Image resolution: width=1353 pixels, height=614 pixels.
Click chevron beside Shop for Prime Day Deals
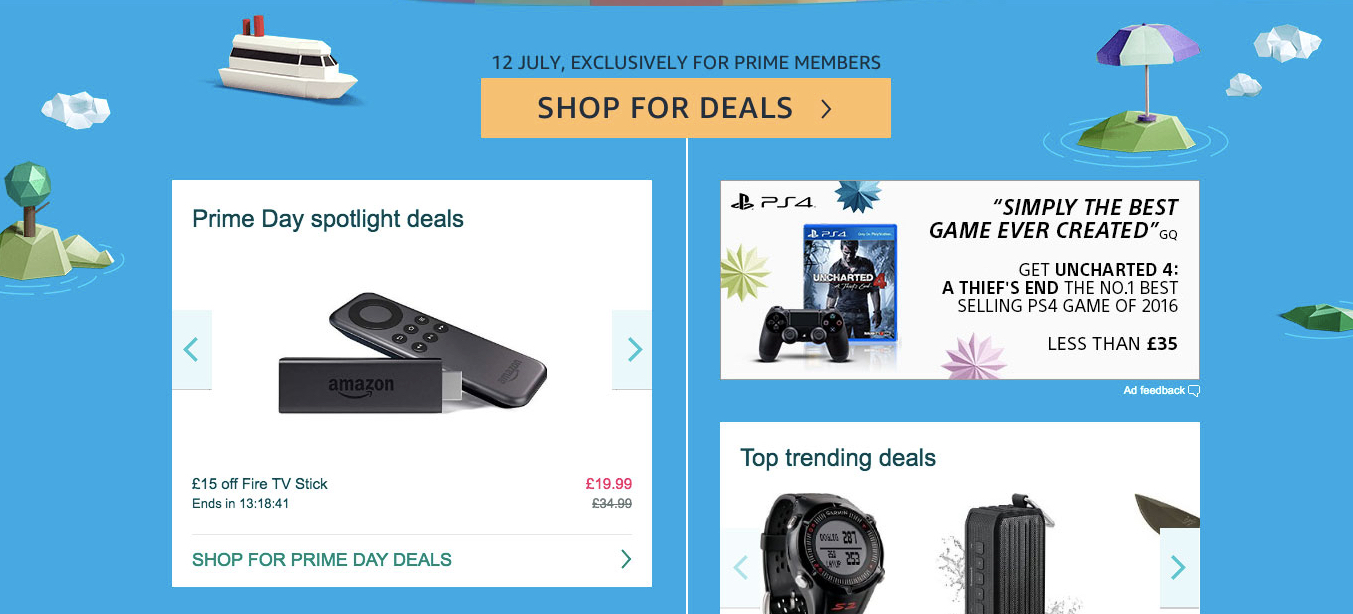point(626,559)
